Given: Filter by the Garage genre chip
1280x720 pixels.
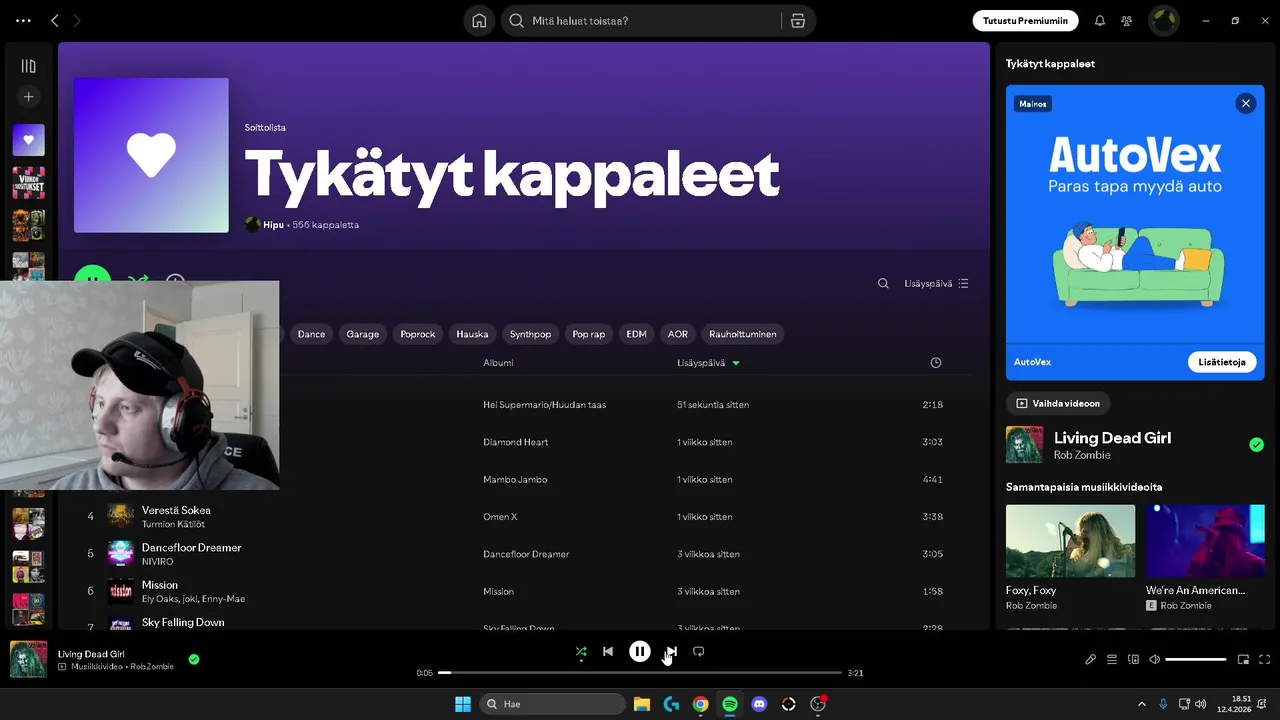Looking at the screenshot, I should tap(363, 334).
